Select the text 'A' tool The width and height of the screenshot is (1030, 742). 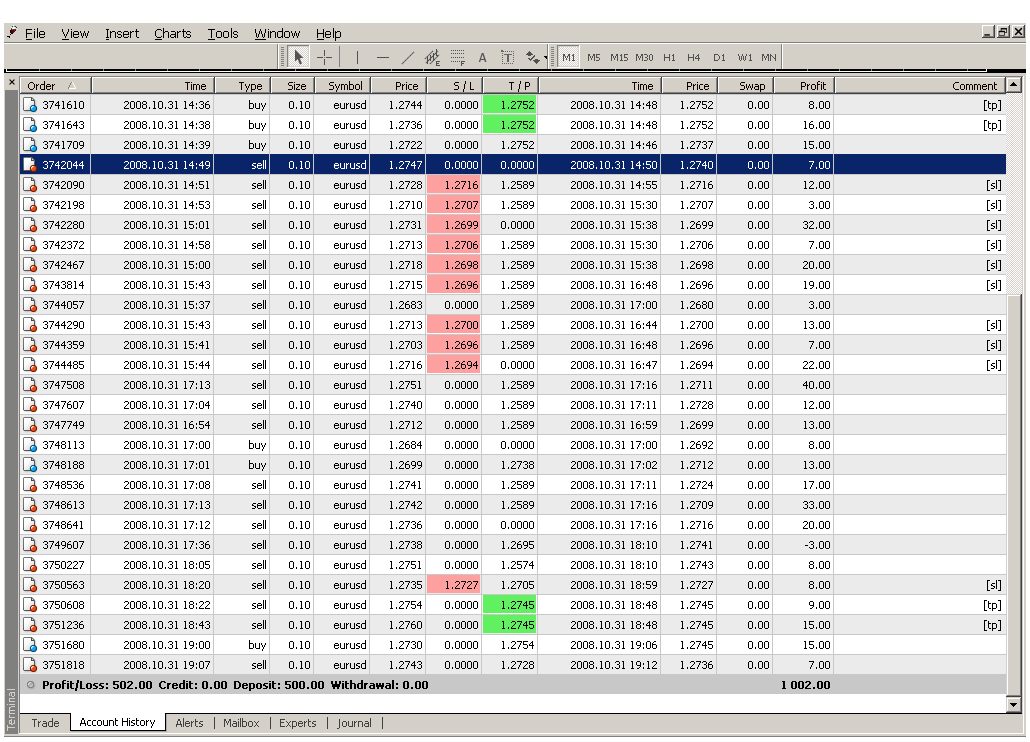pyautogui.click(x=482, y=58)
